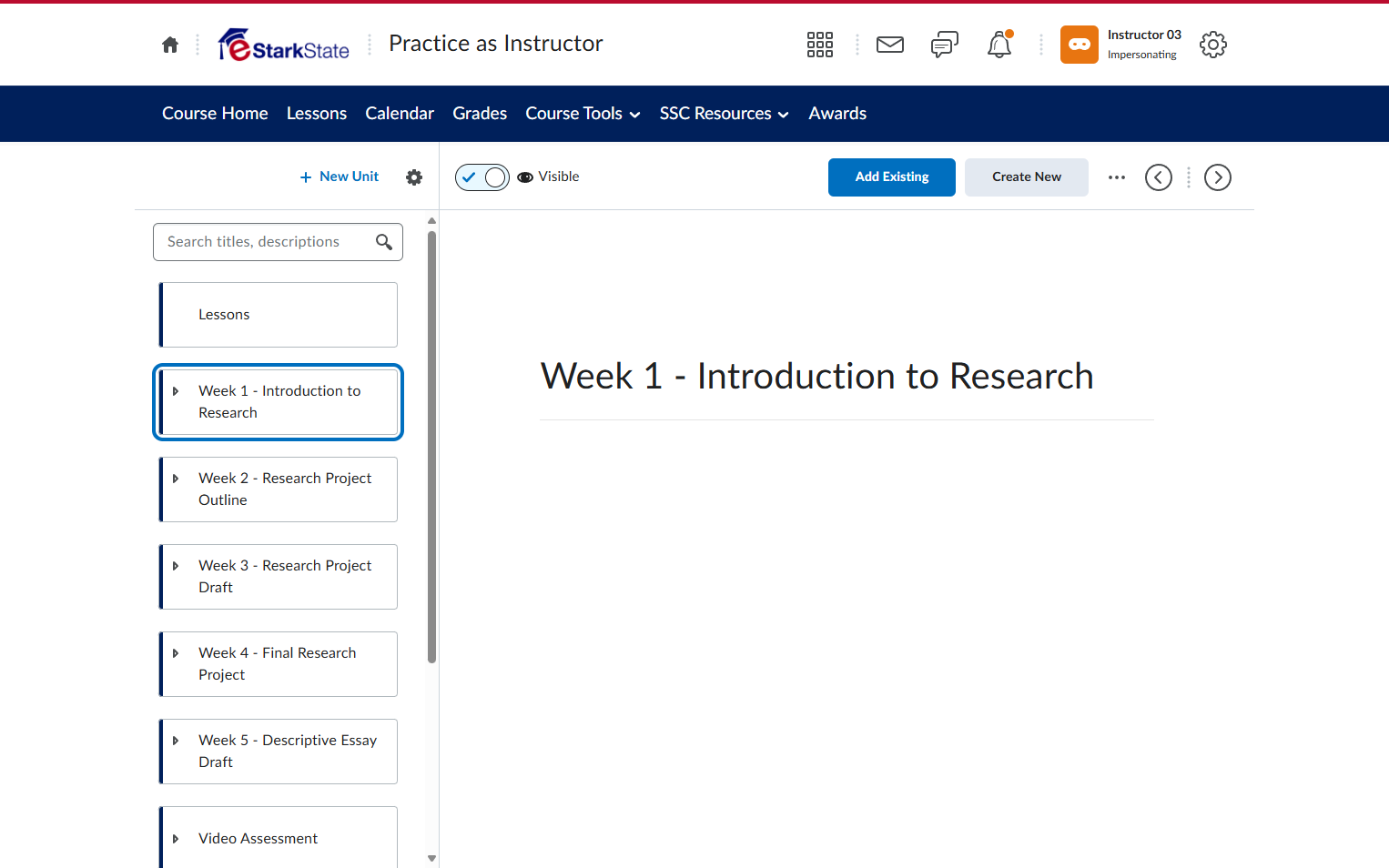Open subscription alerts chat icon
The height and width of the screenshot is (868, 1389).
[945, 45]
